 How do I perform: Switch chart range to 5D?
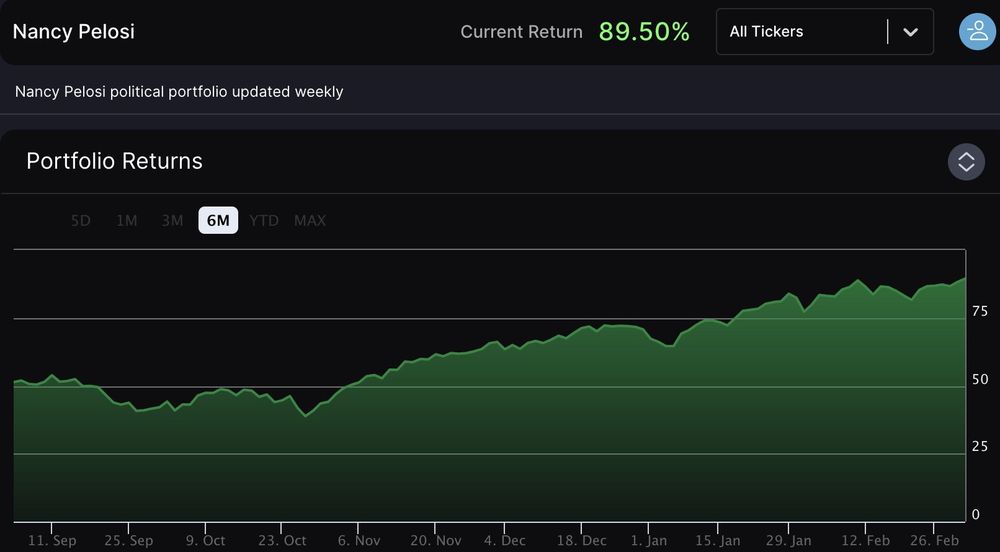point(81,220)
